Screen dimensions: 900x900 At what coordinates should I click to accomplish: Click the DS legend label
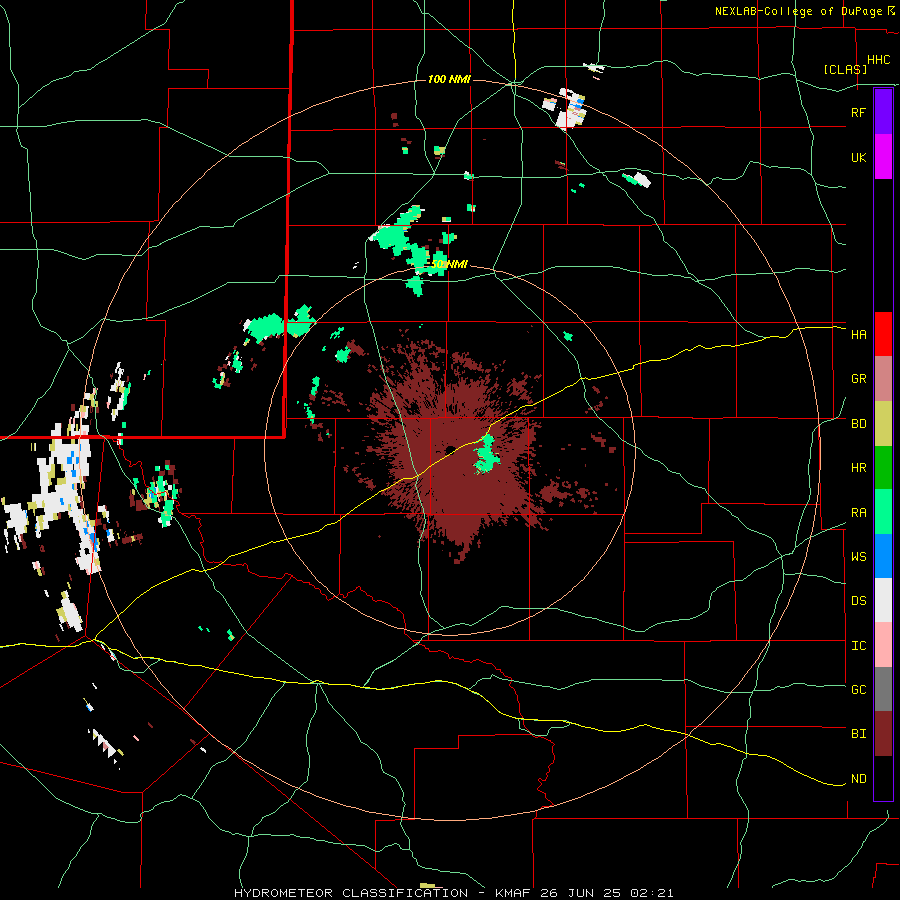pos(858,601)
